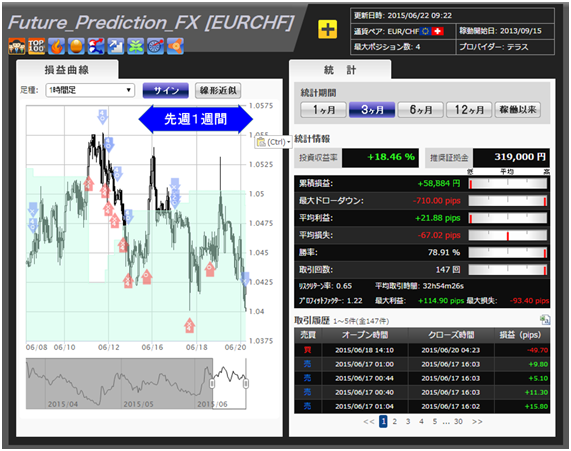The width and height of the screenshot is (571, 451).
Task: Click the trade row opened 2015/06/17 00:40
Action: click(x=422, y=392)
